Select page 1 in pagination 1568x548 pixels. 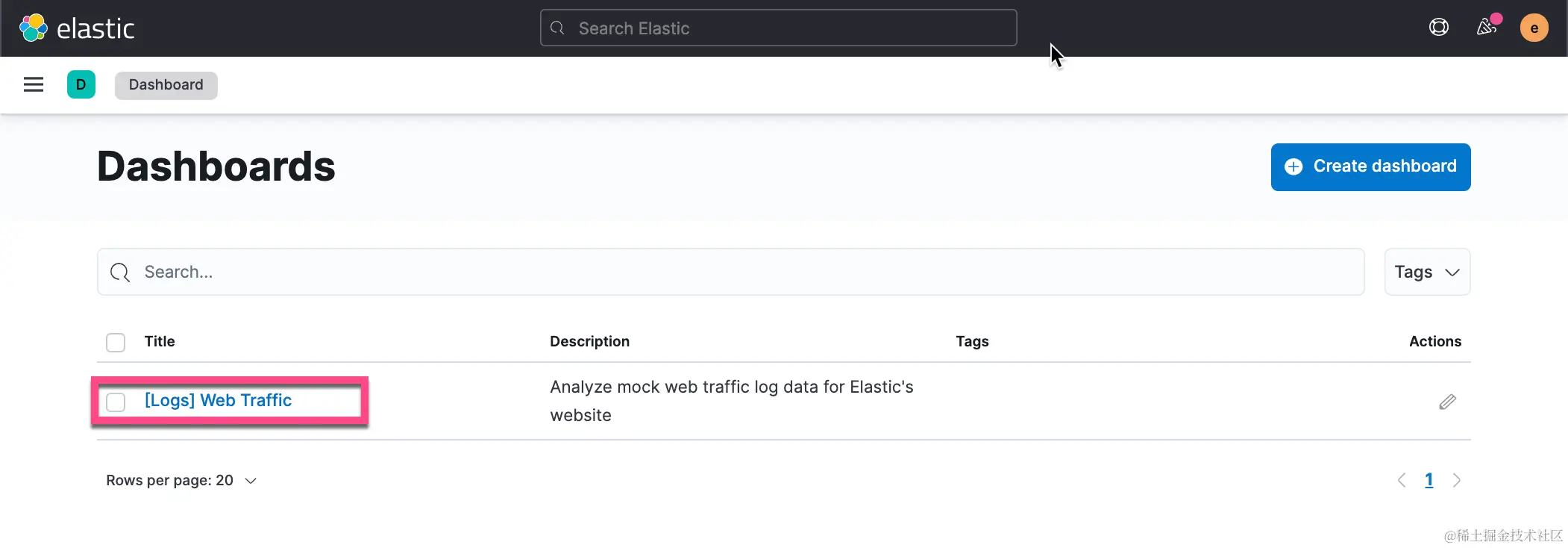coord(1429,480)
